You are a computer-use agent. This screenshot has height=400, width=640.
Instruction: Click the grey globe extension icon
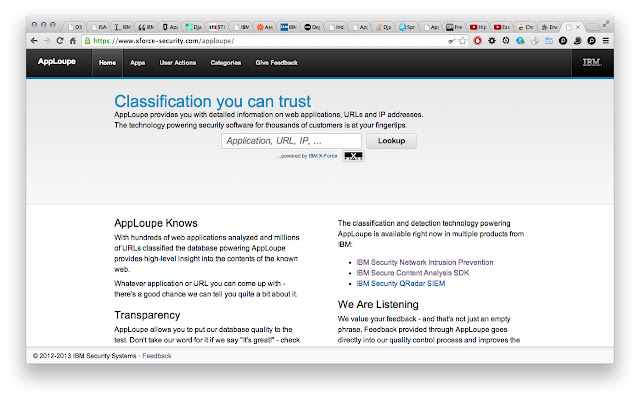point(535,41)
